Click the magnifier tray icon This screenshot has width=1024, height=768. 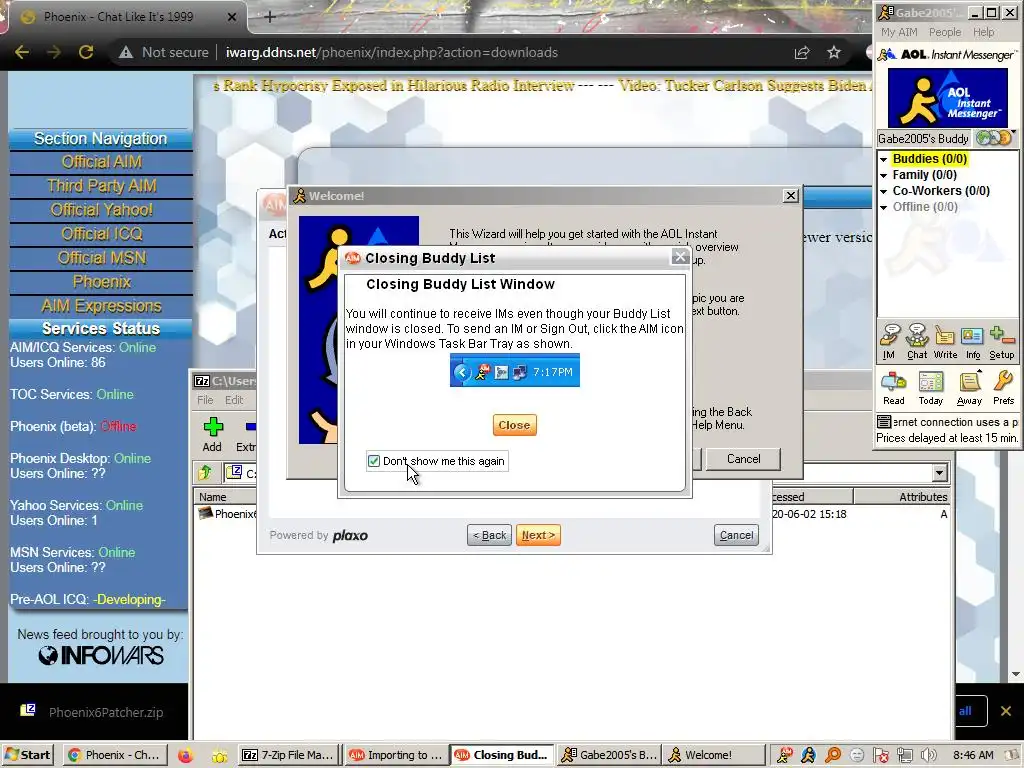click(x=833, y=756)
